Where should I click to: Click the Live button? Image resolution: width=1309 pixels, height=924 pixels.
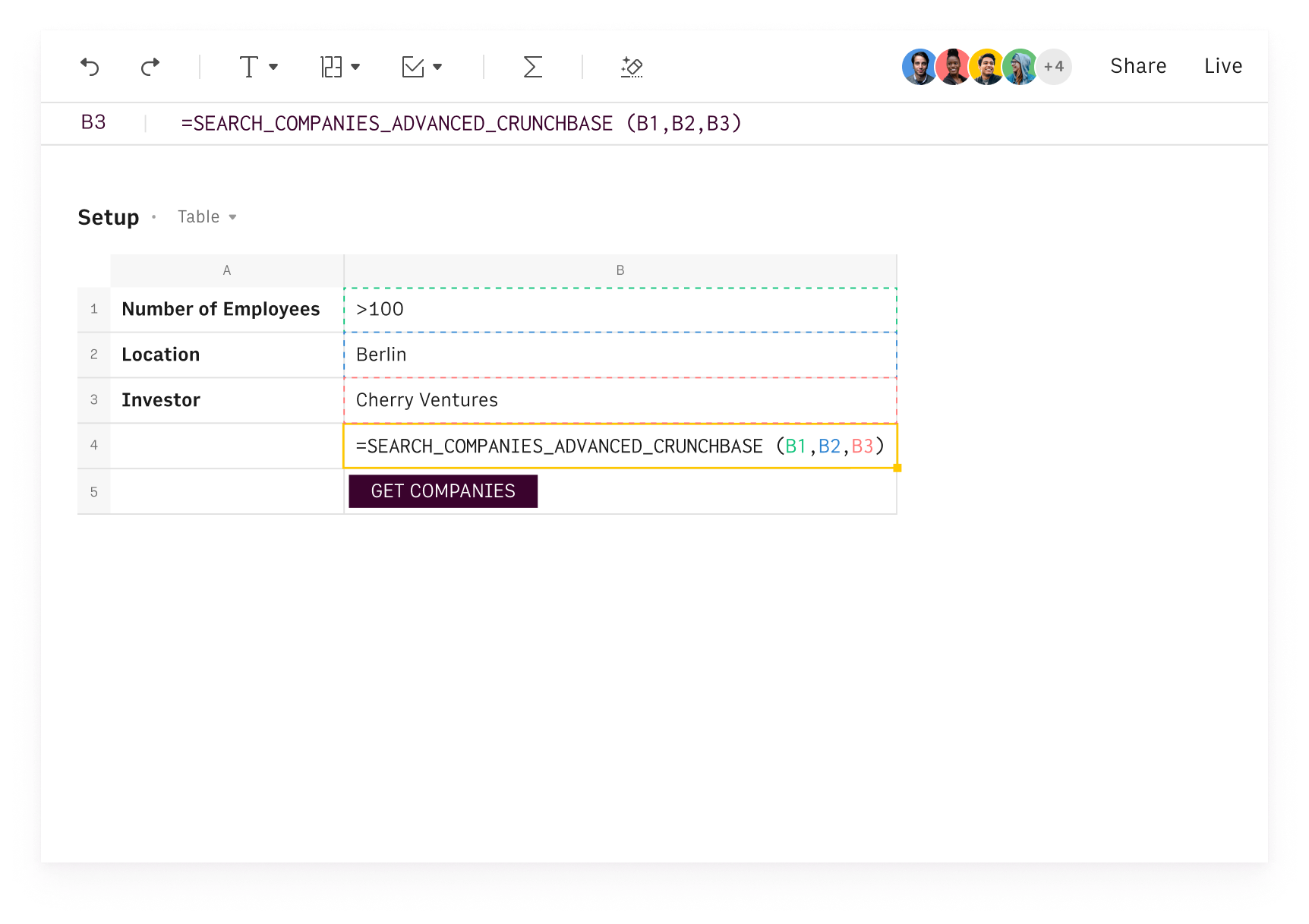click(x=1223, y=66)
